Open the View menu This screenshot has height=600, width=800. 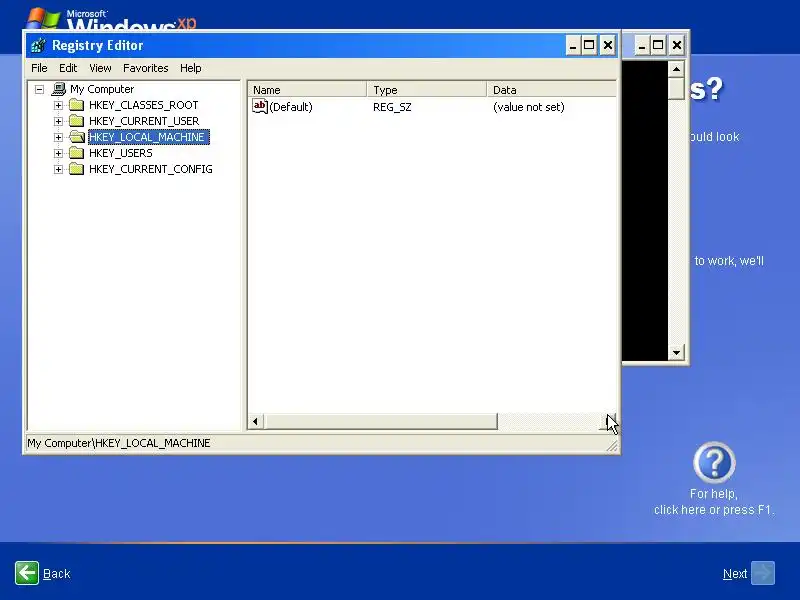pyautogui.click(x=100, y=68)
